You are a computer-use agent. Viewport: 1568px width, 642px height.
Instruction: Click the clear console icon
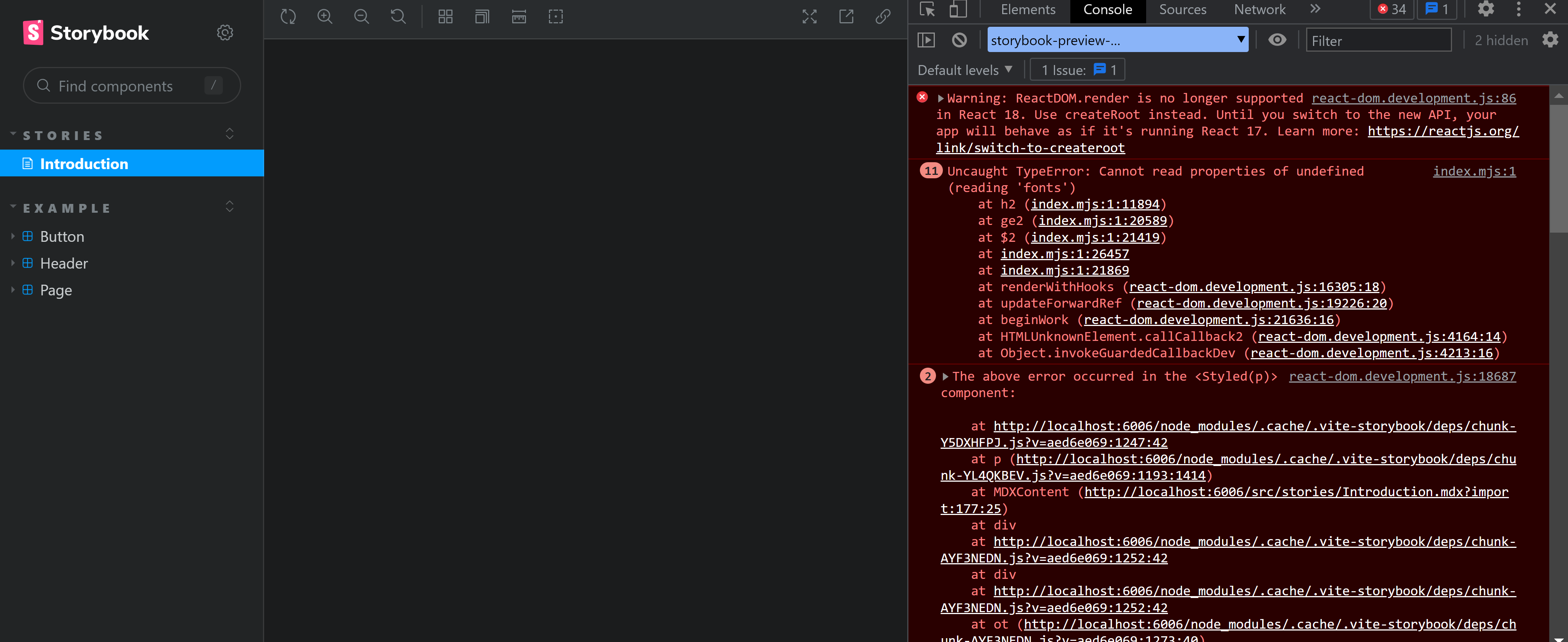tap(959, 40)
